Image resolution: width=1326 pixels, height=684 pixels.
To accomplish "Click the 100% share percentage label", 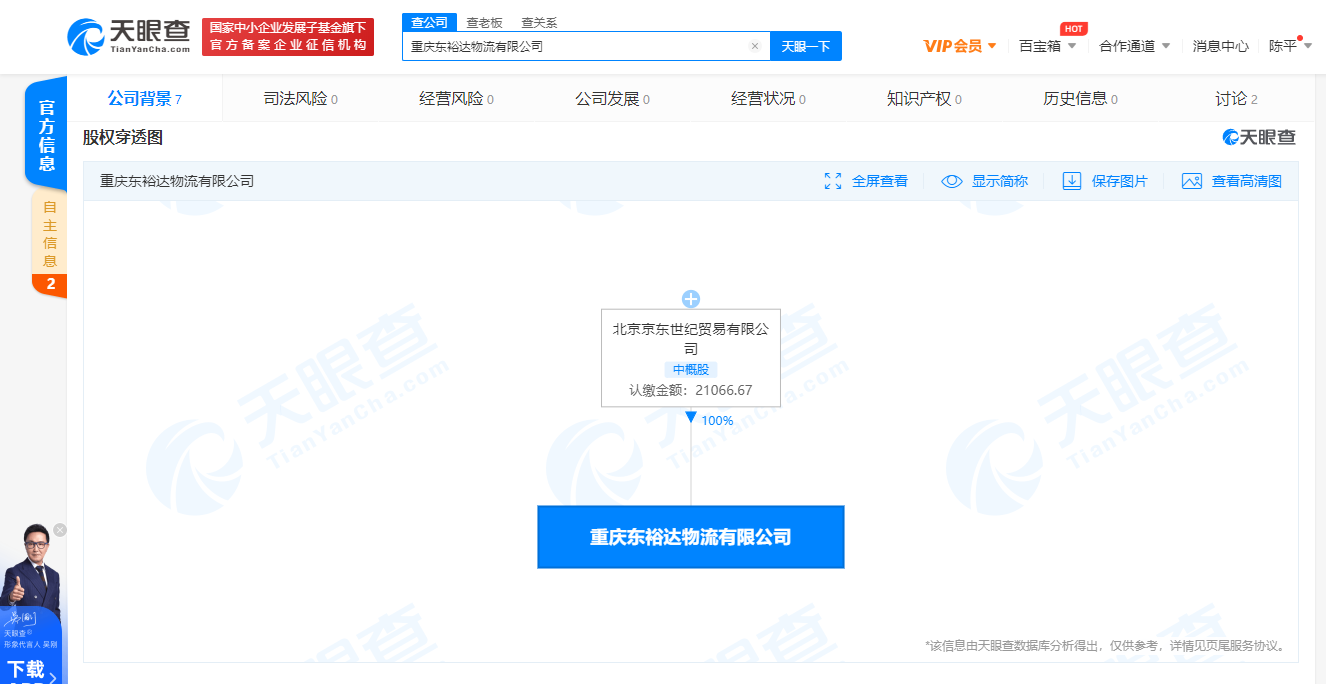I will (717, 421).
